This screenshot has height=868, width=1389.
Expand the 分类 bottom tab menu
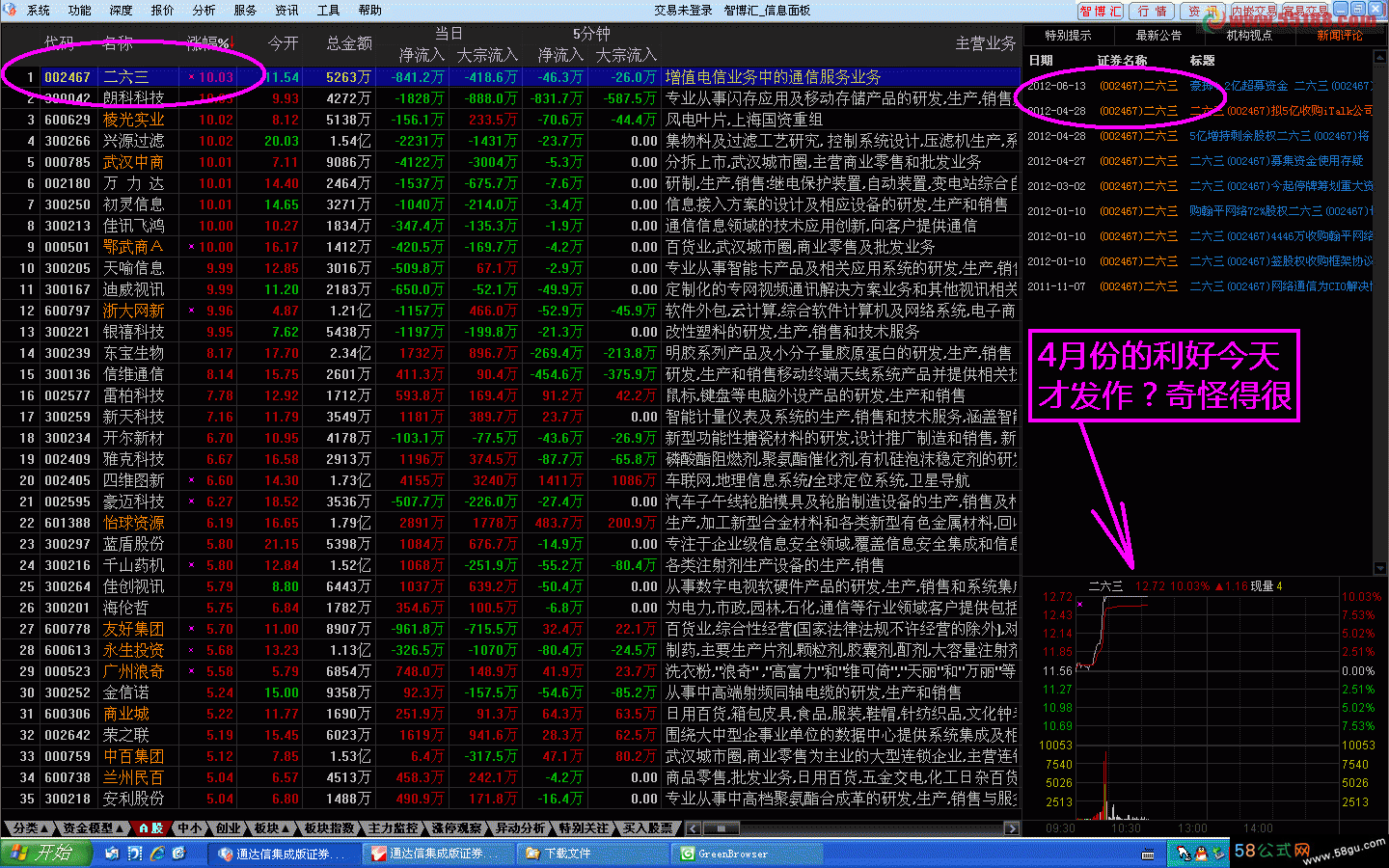29,828
